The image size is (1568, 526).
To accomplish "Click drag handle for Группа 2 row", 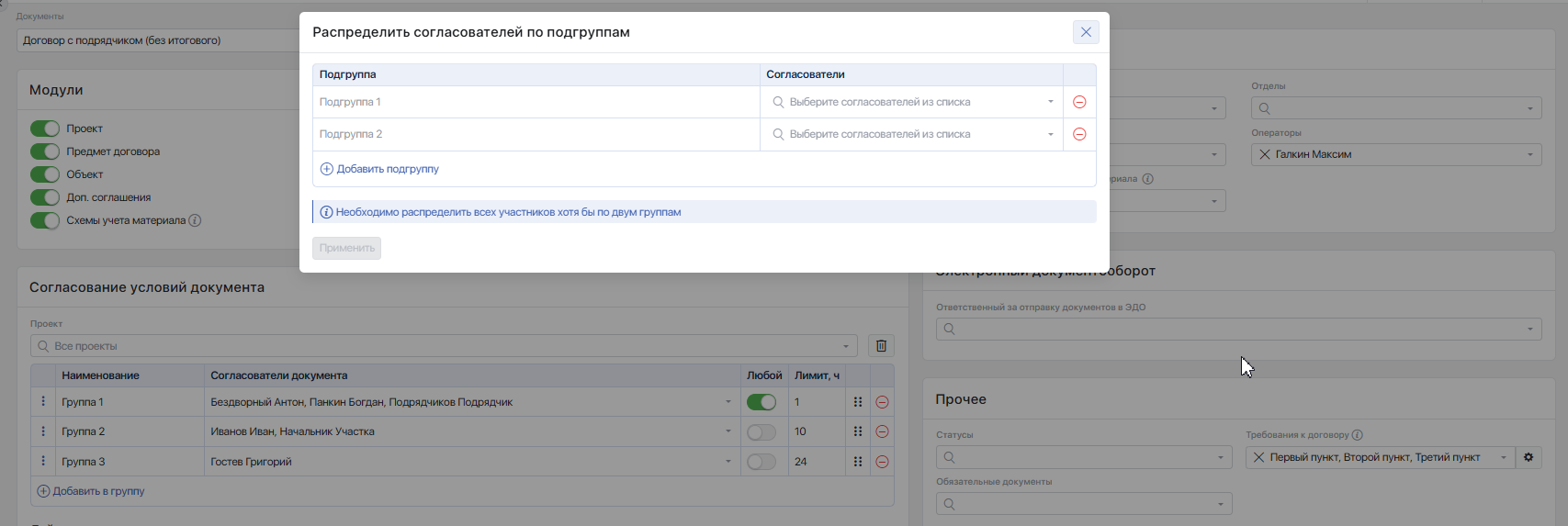I will (857, 431).
